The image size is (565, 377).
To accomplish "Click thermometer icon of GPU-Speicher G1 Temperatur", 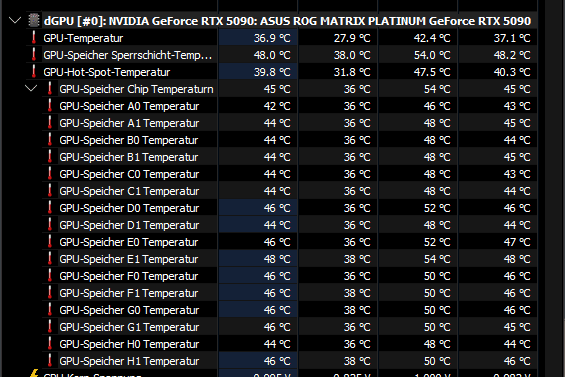I will tap(50, 327).
